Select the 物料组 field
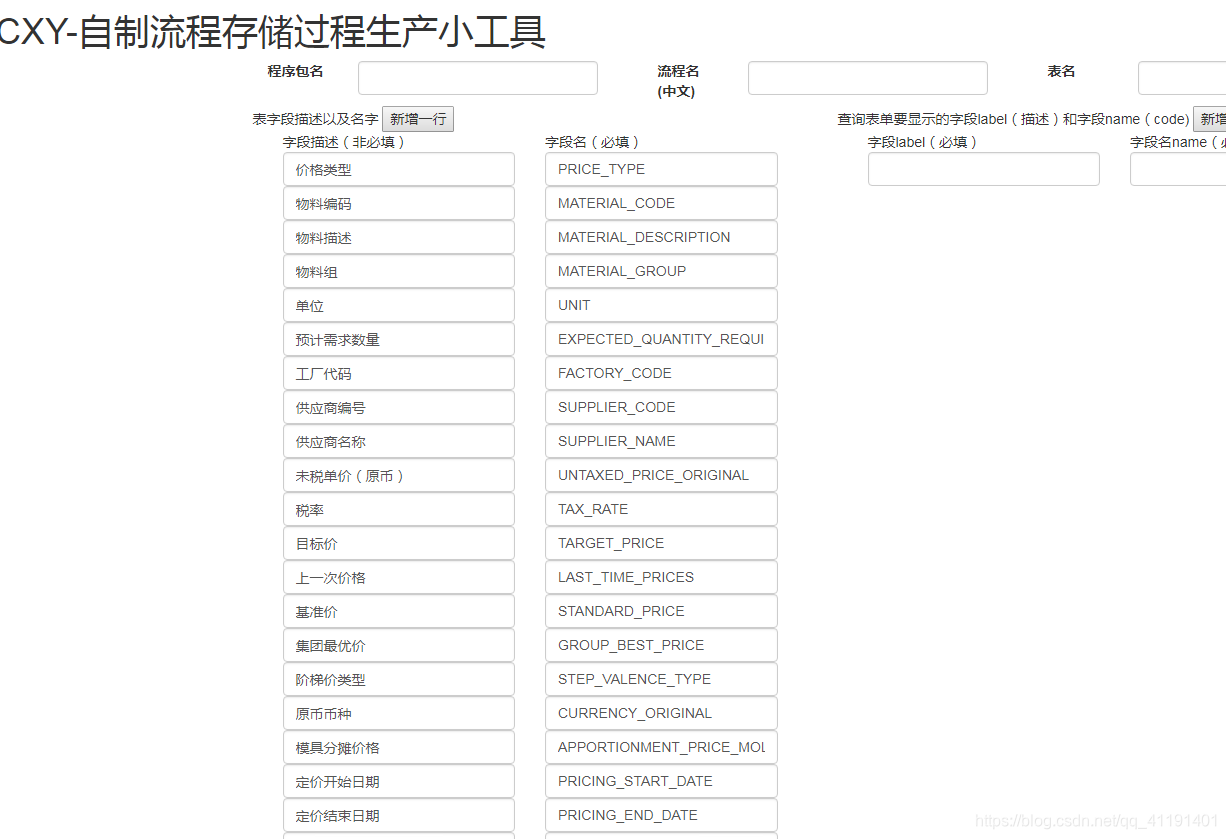 tap(399, 271)
